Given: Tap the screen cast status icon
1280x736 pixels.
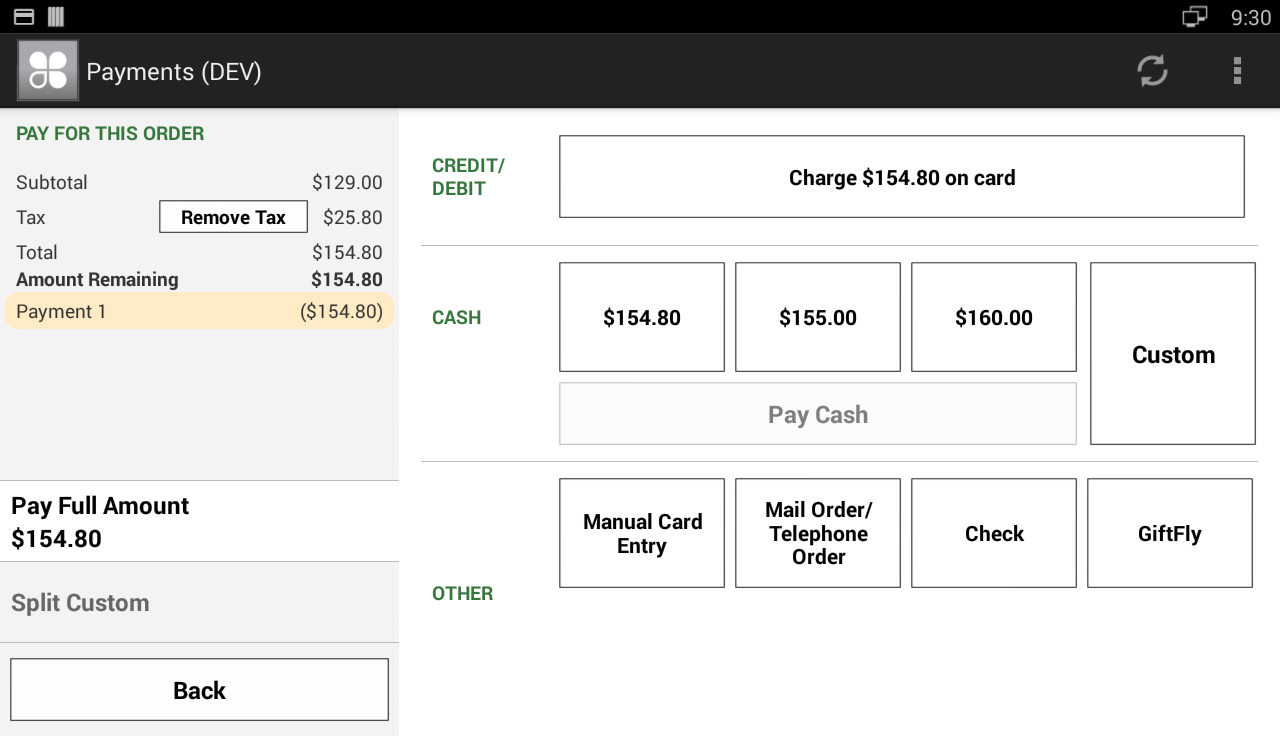Looking at the screenshot, I should pyautogui.click(x=1194, y=17).
